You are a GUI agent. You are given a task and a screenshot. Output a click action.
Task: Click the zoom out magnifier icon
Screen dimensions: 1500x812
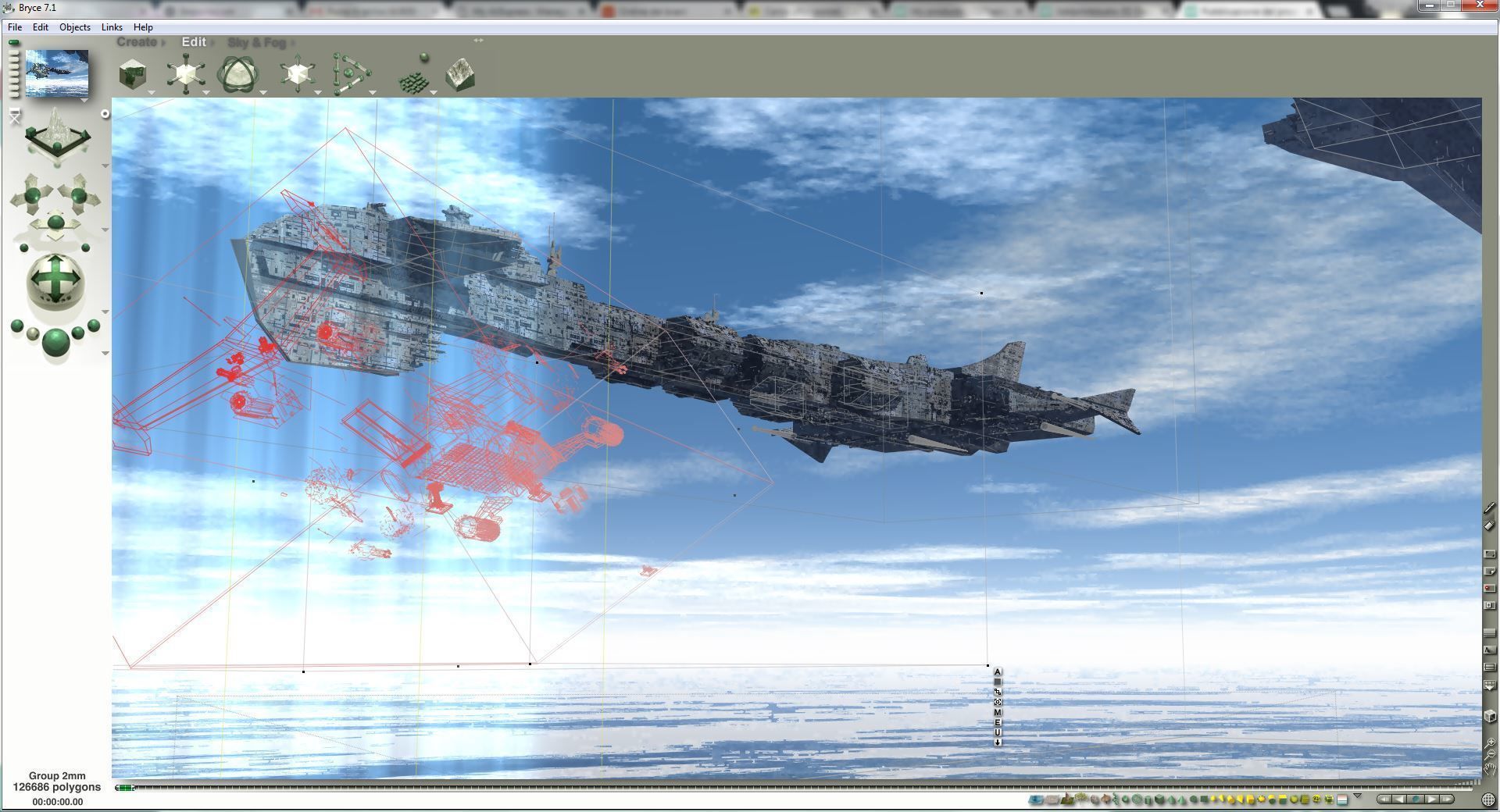[x=1490, y=753]
